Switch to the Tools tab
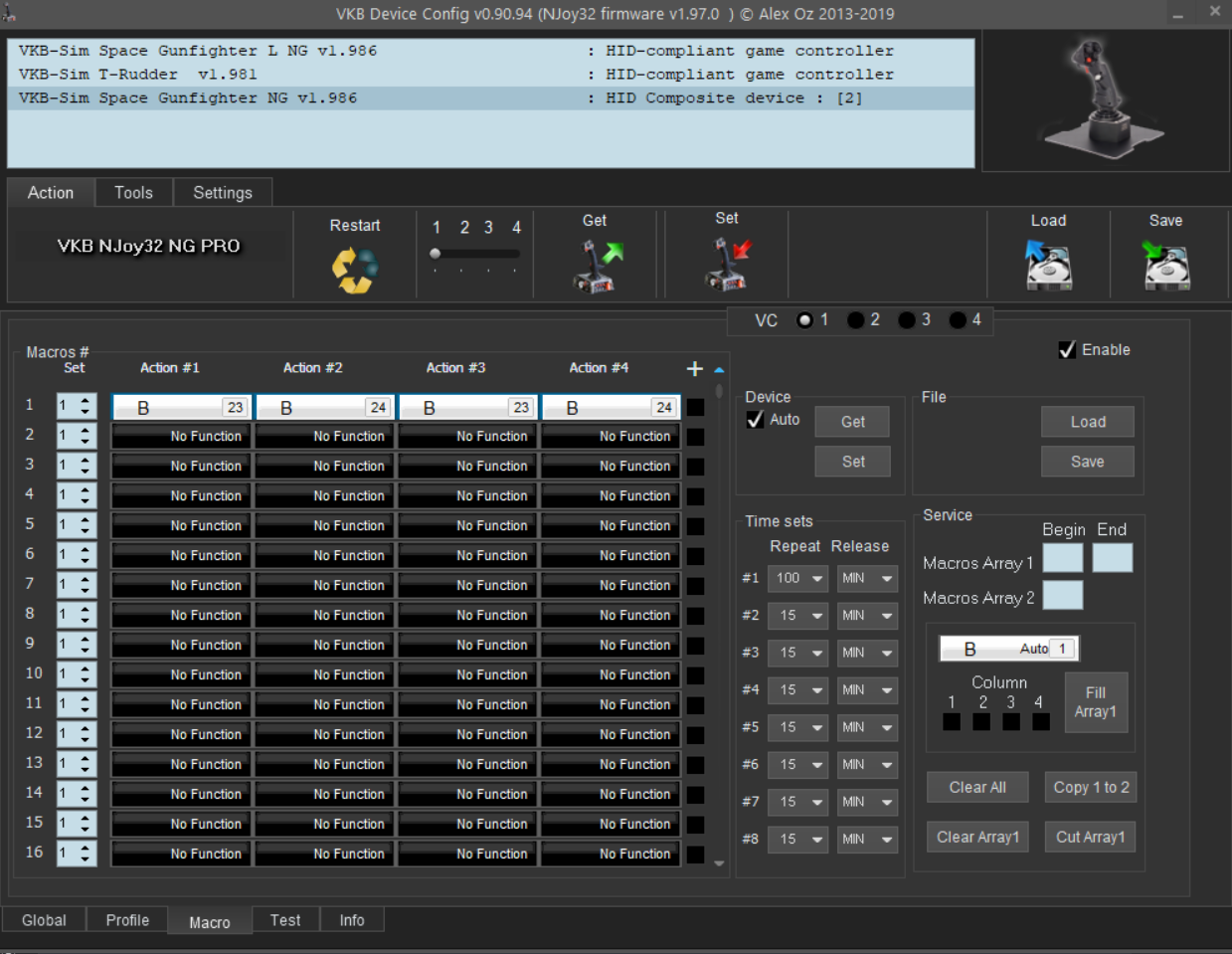This screenshot has width=1232, height=954. point(133,193)
